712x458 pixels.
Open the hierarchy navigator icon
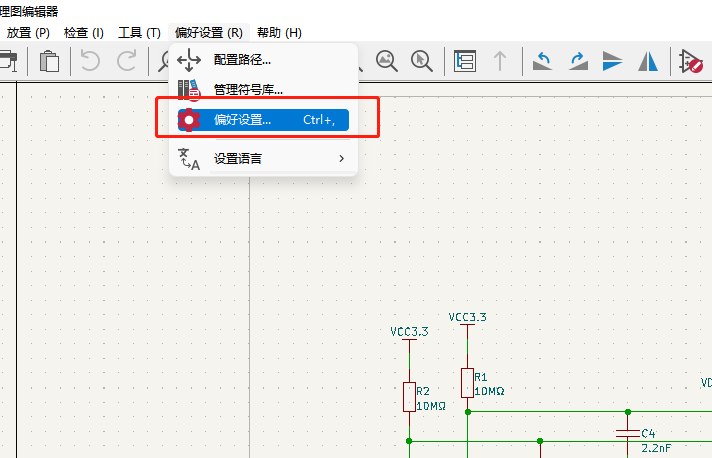(465, 61)
